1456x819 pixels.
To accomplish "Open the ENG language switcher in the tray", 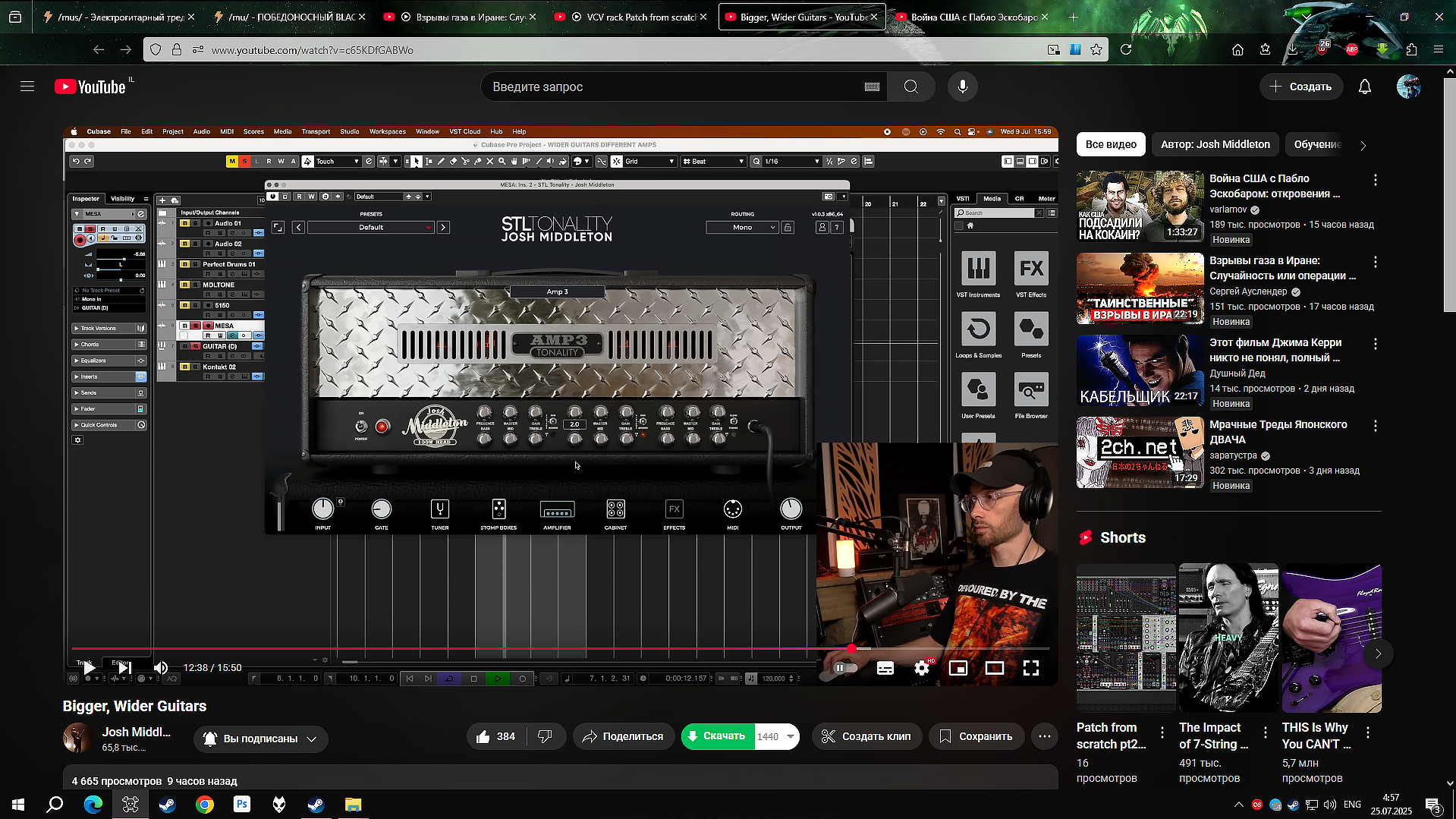I will tap(1352, 805).
